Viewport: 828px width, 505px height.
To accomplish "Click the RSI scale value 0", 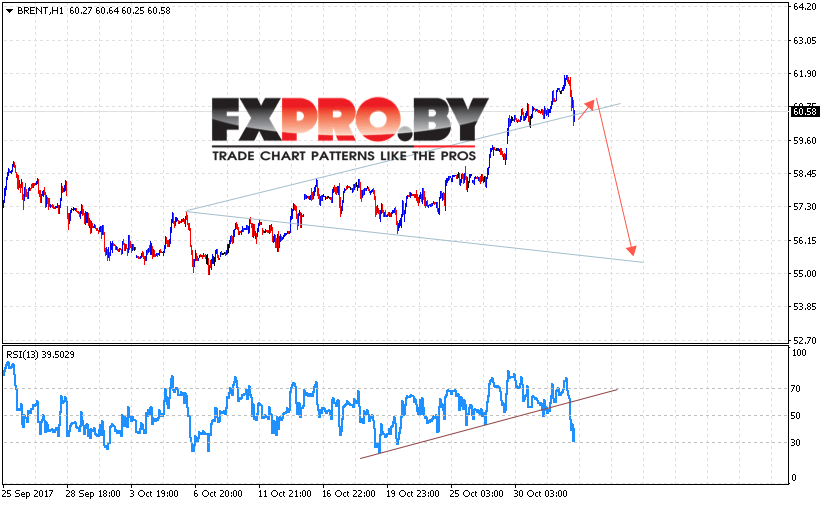I will click(794, 478).
